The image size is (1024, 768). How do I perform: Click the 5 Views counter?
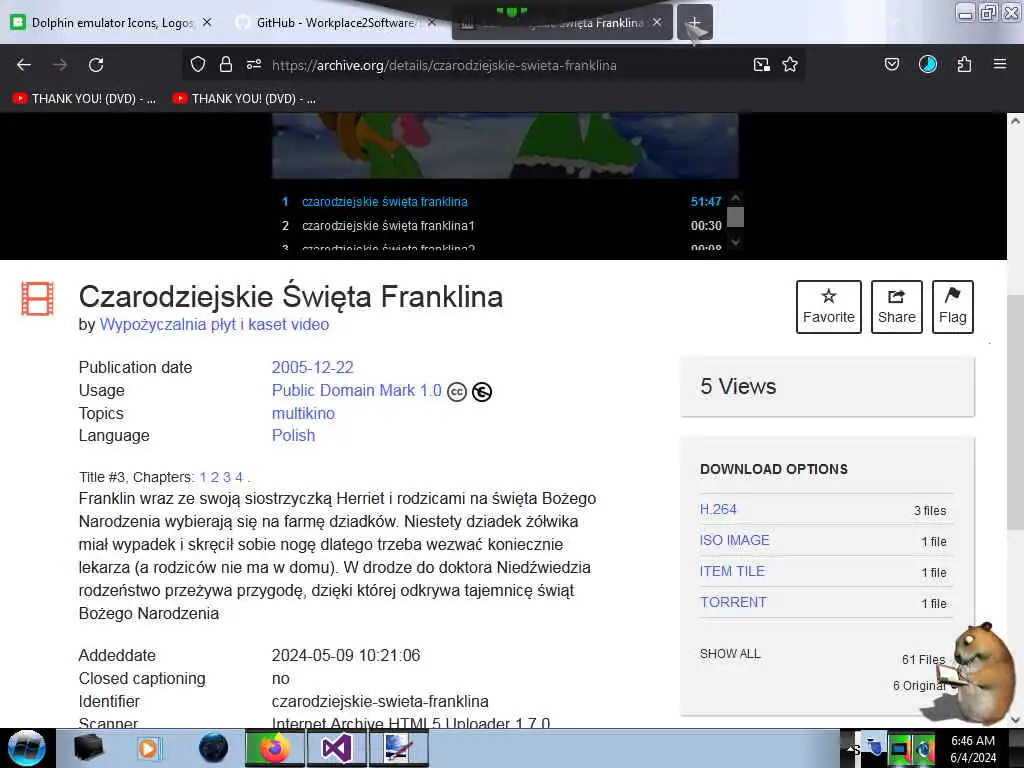pos(738,387)
